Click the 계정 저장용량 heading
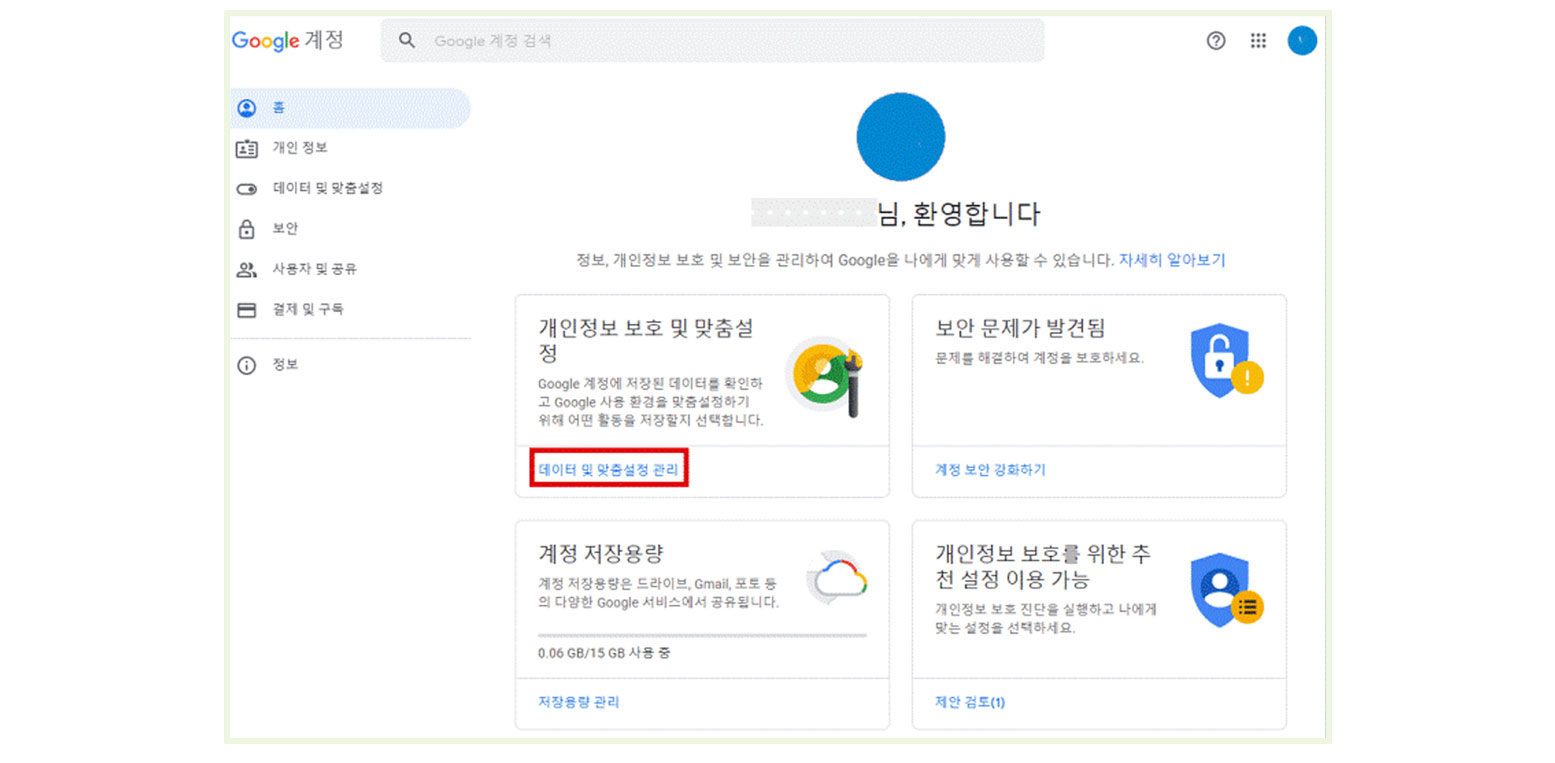Image resolution: width=1555 pixels, height=763 pixels. (x=601, y=553)
